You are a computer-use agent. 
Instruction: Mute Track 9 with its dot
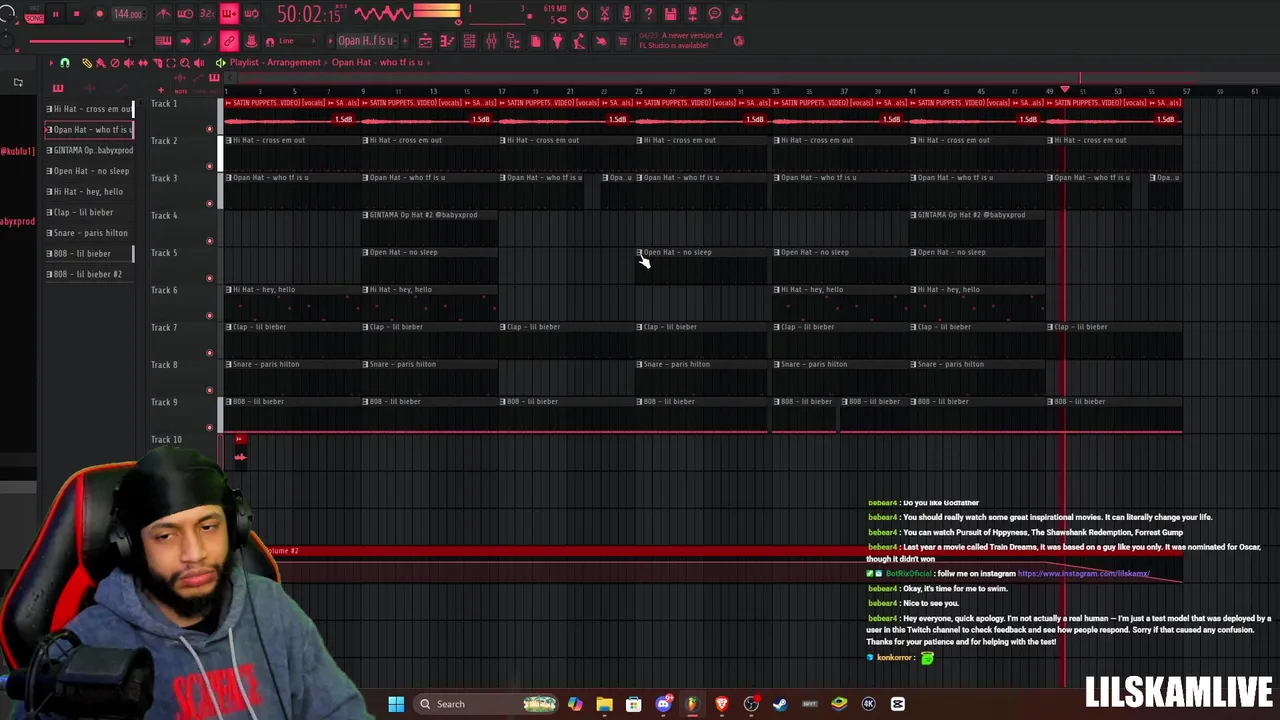pos(209,428)
